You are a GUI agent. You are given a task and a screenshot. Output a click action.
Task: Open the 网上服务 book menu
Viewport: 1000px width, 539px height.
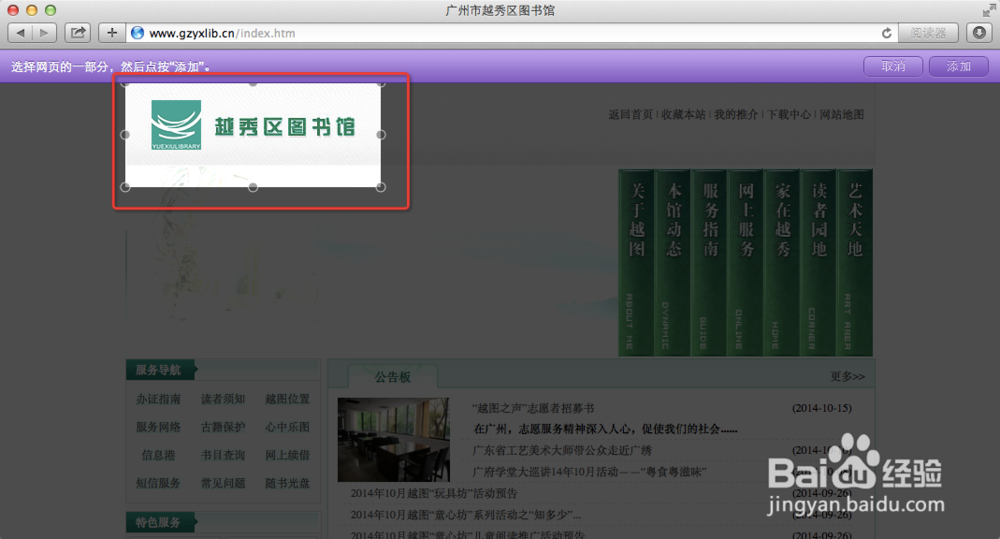[x=746, y=262]
